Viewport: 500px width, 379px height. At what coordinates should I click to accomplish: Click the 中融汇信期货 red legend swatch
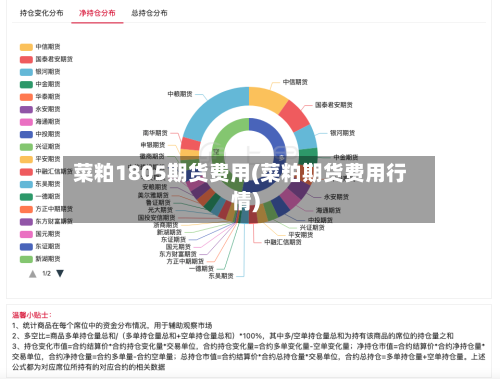pos(26,172)
